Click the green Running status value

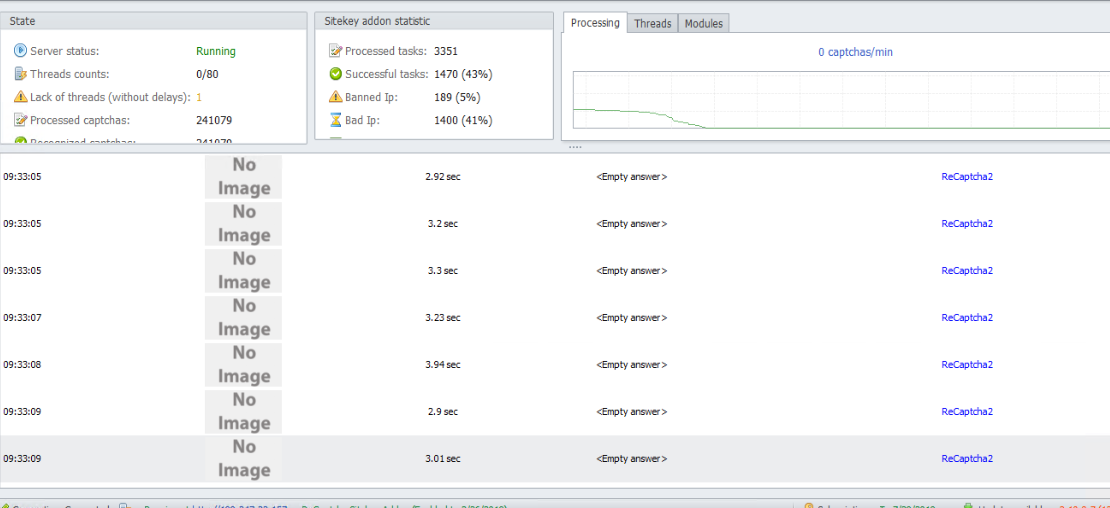click(216, 51)
